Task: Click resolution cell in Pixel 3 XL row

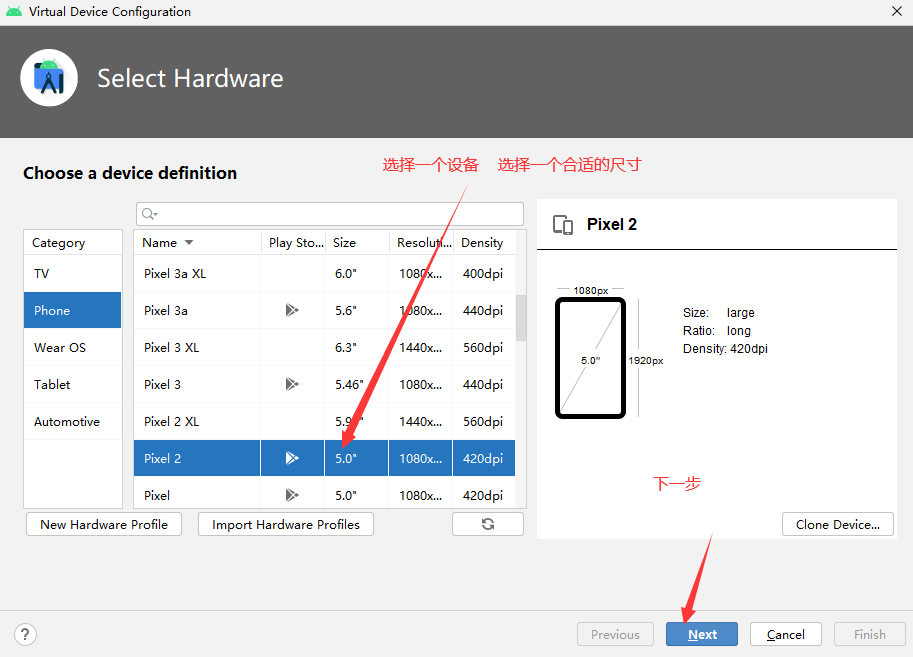Action: click(x=420, y=348)
